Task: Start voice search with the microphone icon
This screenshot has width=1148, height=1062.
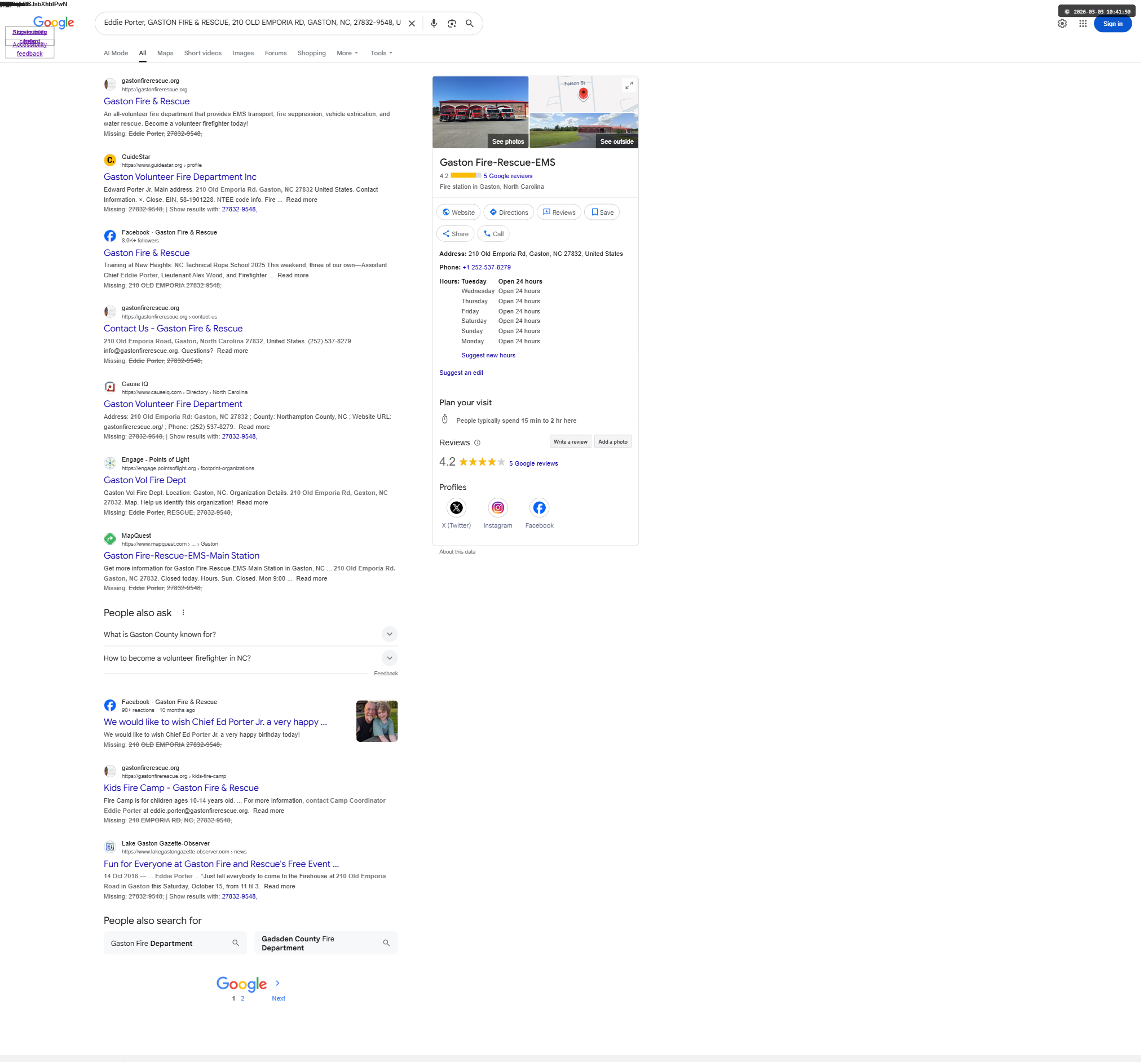Action: tap(434, 24)
